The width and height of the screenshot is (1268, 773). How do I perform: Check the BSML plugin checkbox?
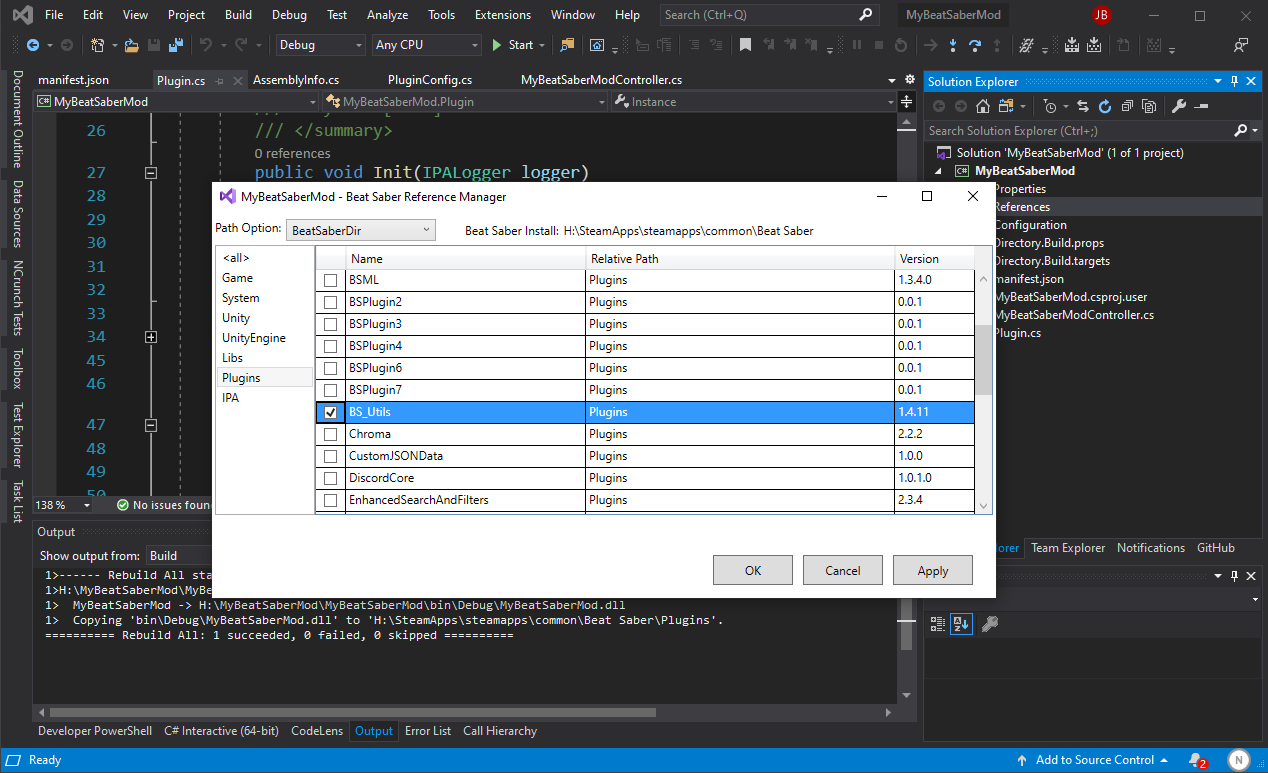tap(330, 280)
